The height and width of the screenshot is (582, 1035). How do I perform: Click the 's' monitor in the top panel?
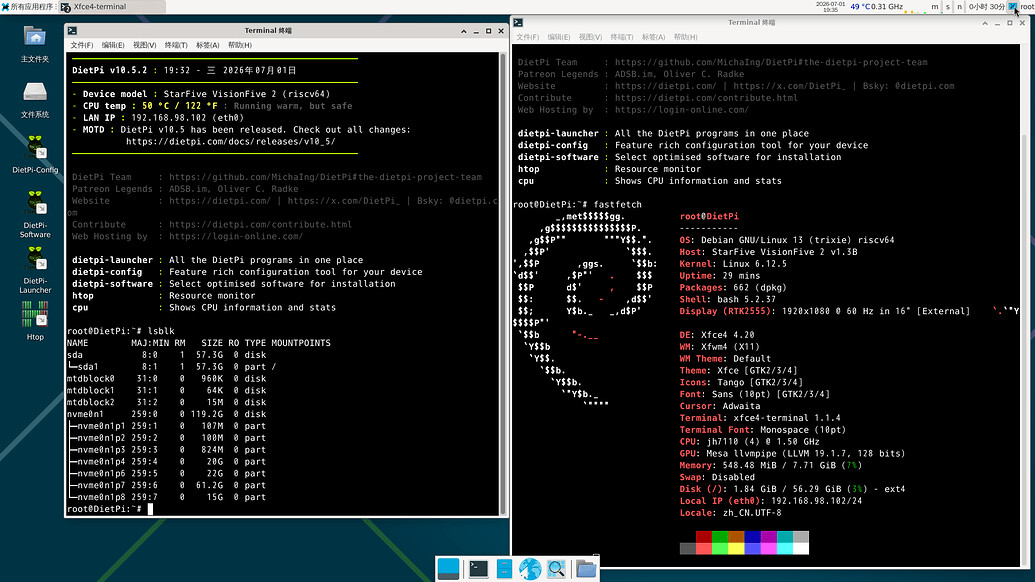click(x=948, y=7)
